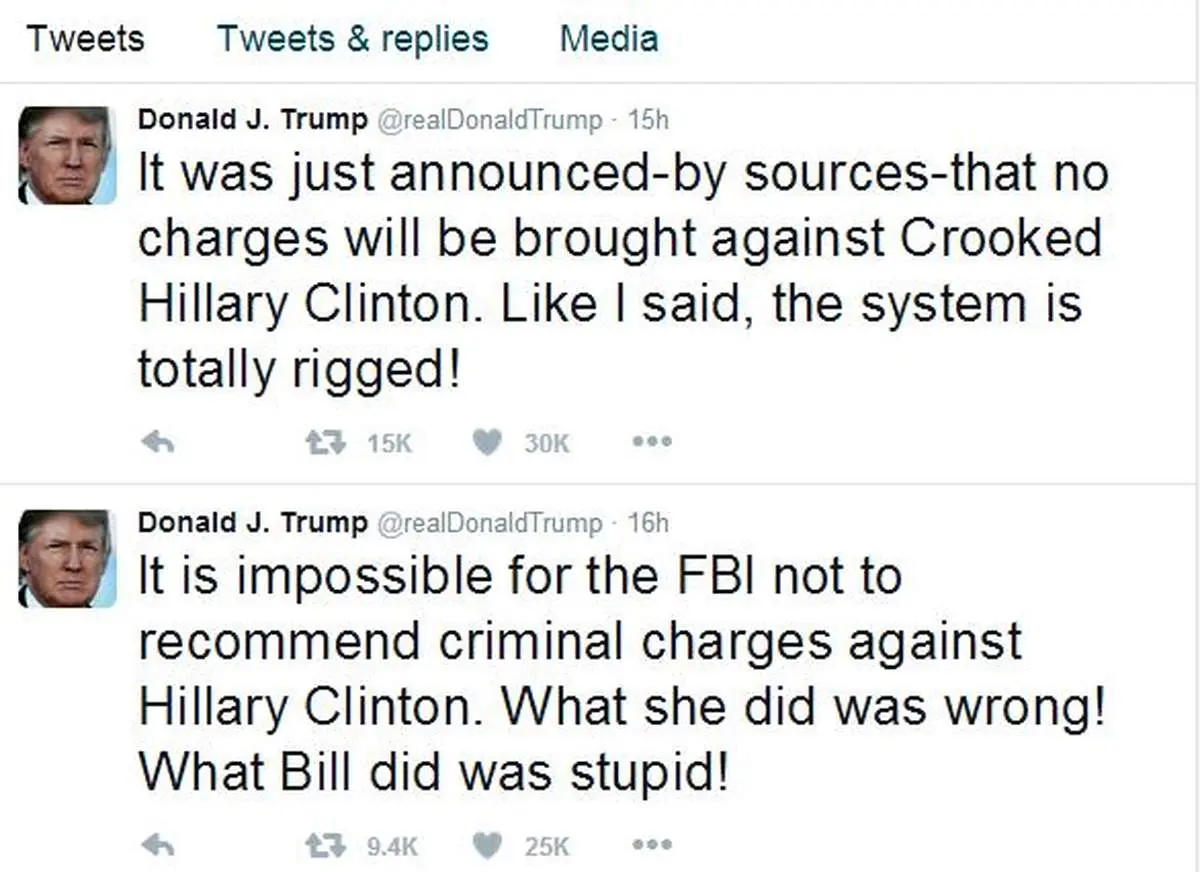Open the 16h timestamp link
Screen dimensions: 1200x872
647,523
